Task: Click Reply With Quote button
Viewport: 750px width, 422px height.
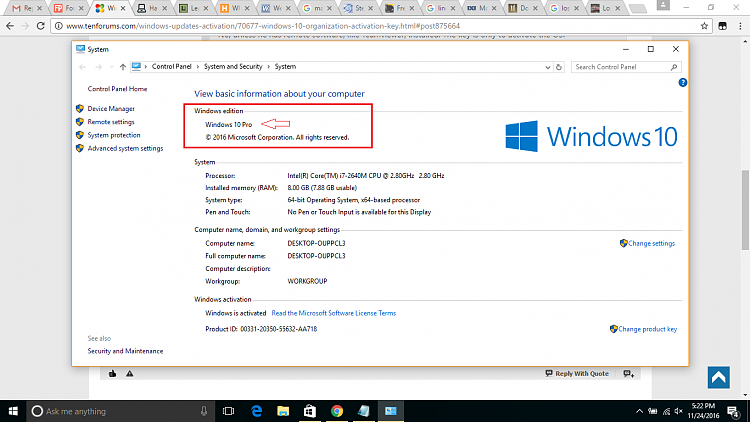Action: click(x=577, y=374)
